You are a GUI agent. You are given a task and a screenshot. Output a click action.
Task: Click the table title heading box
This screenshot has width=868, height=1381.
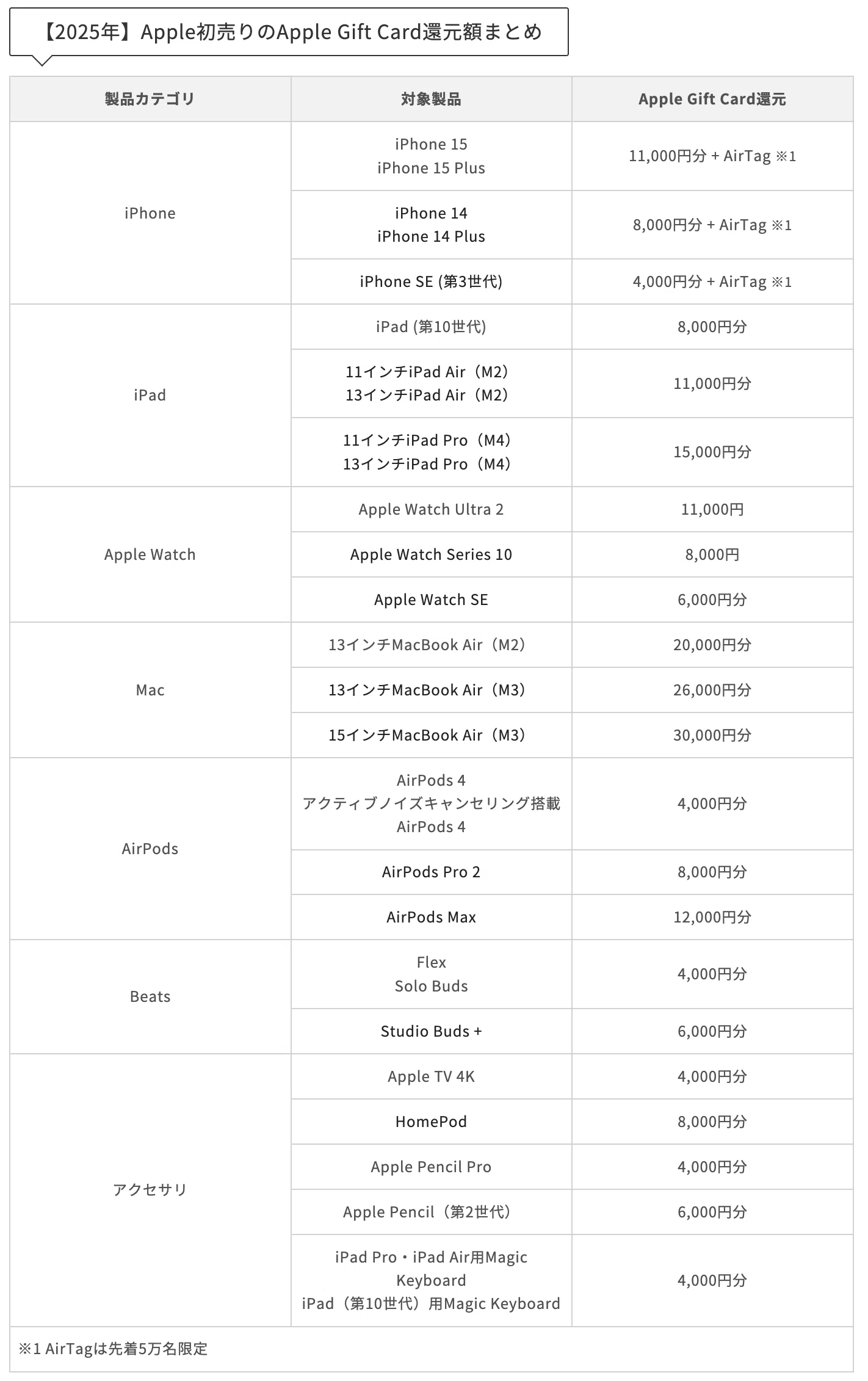pos(289,32)
